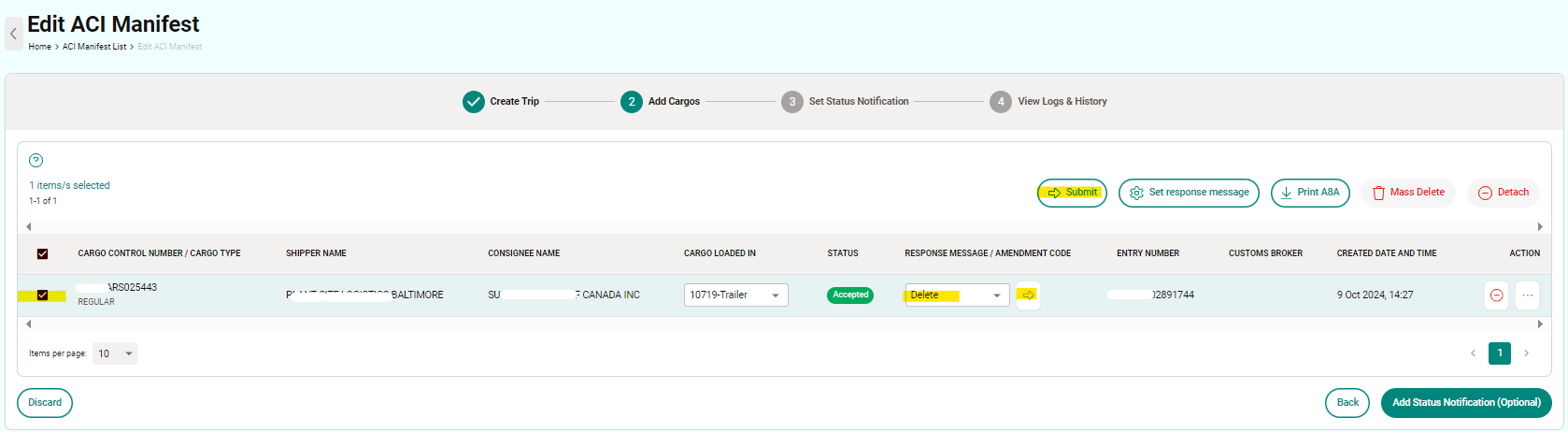The width and height of the screenshot is (1568, 432).
Task: Open ACI Manifest List breadcrumb link
Action: (93, 47)
